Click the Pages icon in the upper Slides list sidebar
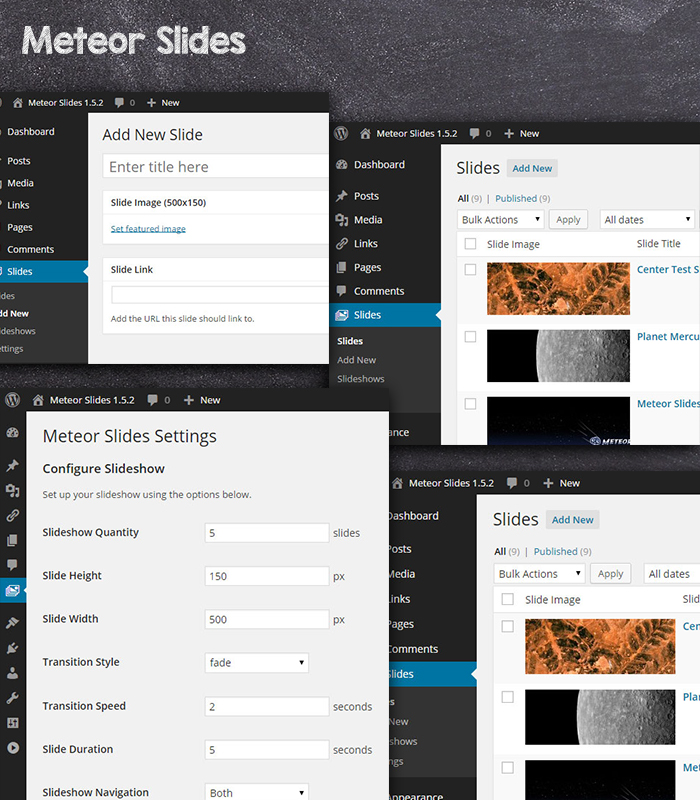Viewport: 700px width, 800px height. click(x=341, y=267)
